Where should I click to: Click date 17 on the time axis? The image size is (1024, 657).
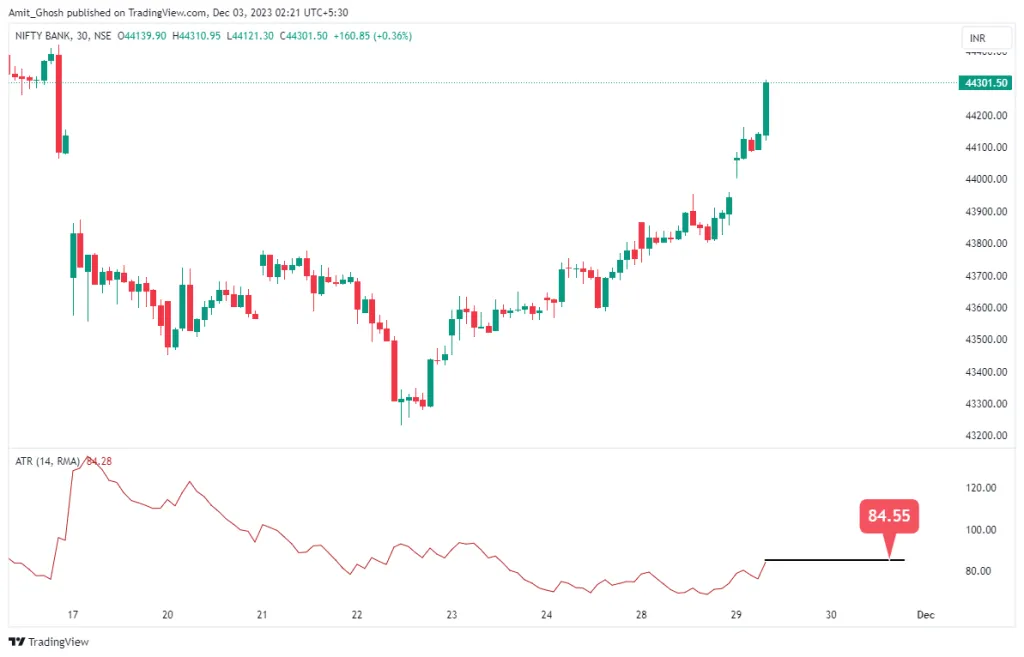click(x=72, y=615)
